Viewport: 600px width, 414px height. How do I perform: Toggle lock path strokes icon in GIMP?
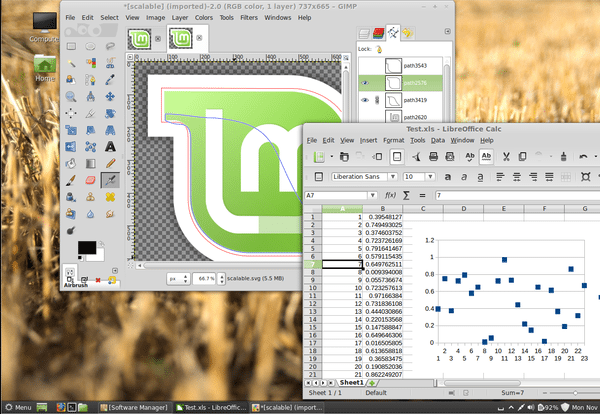(x=379, y=49)
